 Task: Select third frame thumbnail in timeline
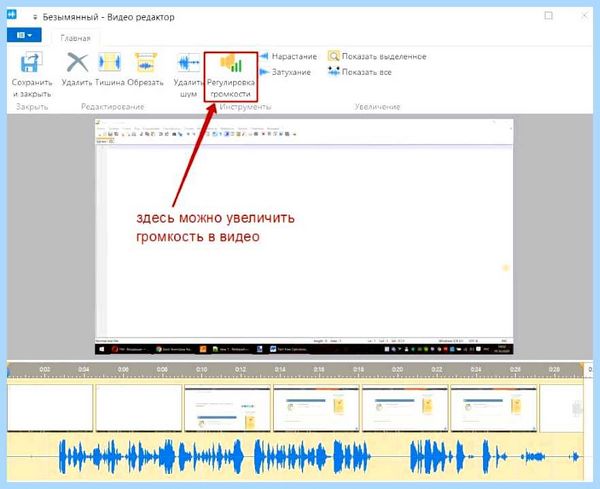pyautogui.click(x=227, y=408)
